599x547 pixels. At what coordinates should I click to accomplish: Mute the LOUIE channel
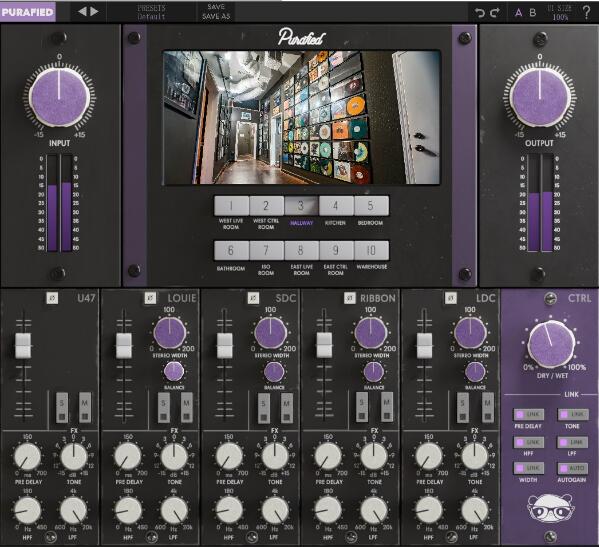(x=186, y=407)
